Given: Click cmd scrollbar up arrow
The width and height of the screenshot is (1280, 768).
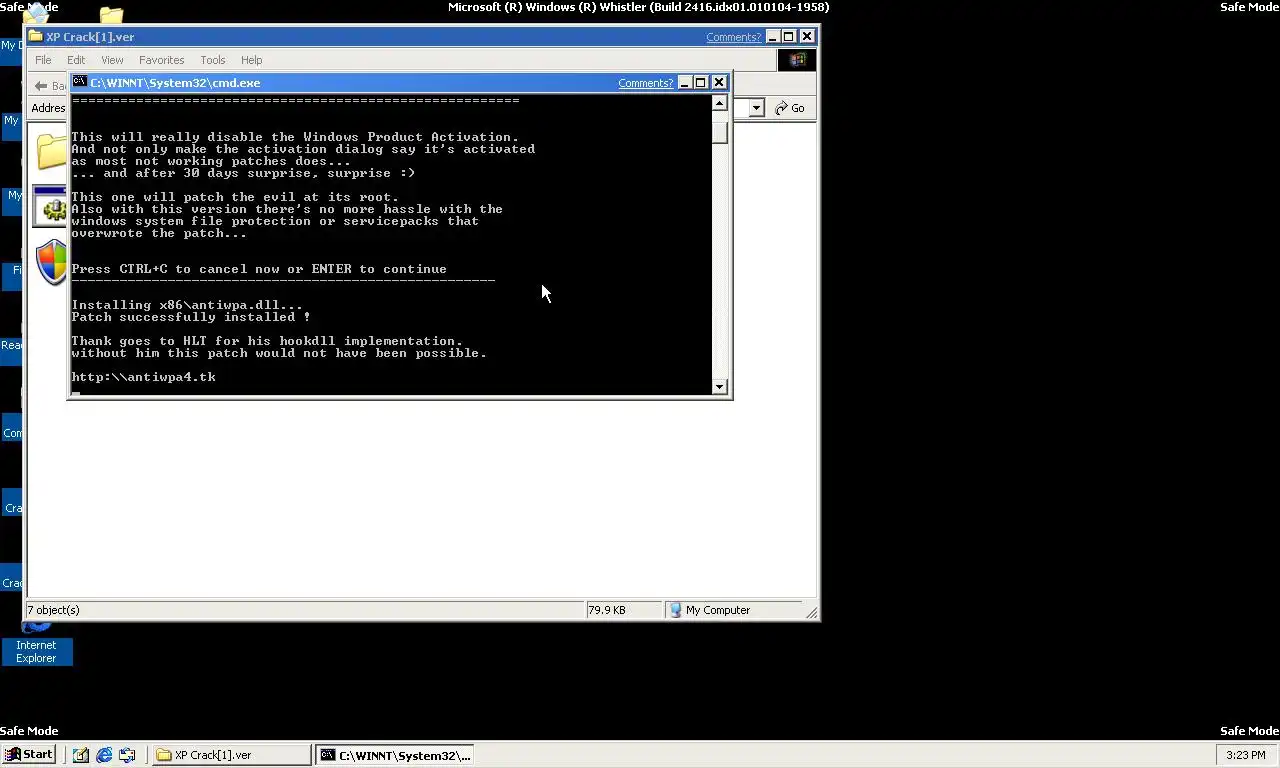Looking at the screenshot, I should pos(720,103).
